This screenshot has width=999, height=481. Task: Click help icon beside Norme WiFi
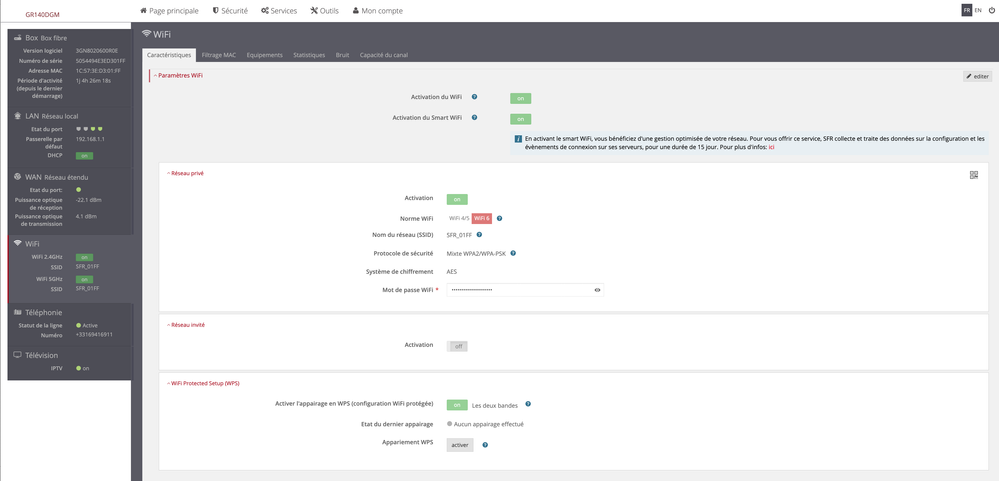pyautogui.click(x=499, y=218)
